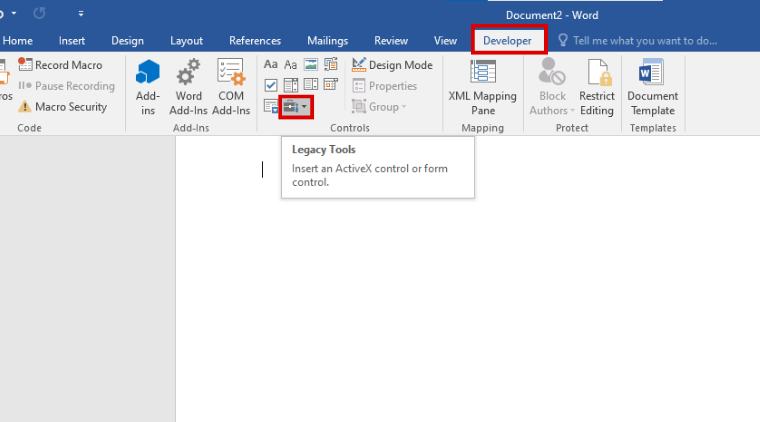Open Restrict Editing pane
Screen dimensions: 760x422
click(597, 87)
